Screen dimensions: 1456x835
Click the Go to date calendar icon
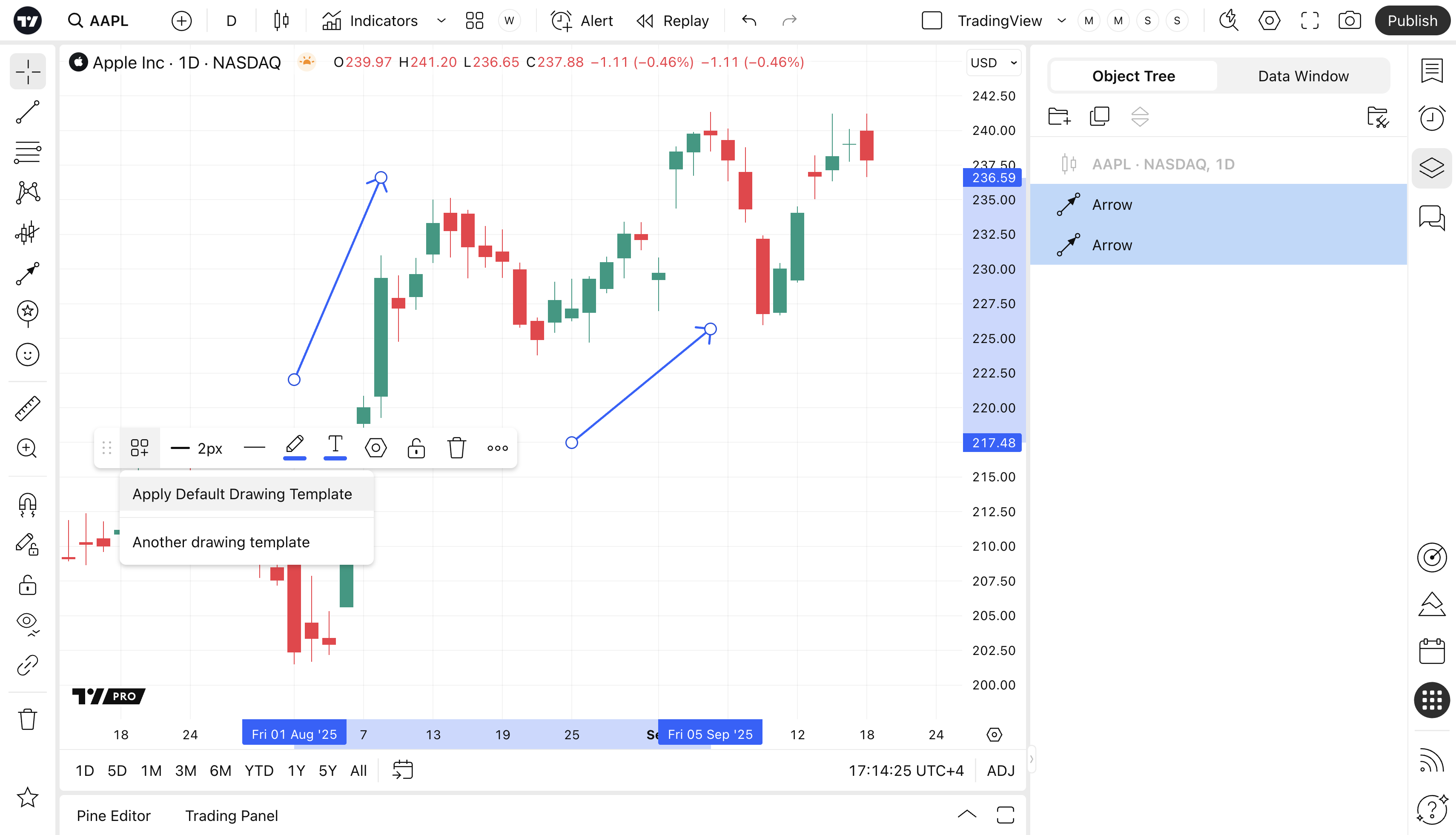pos(403,770)
